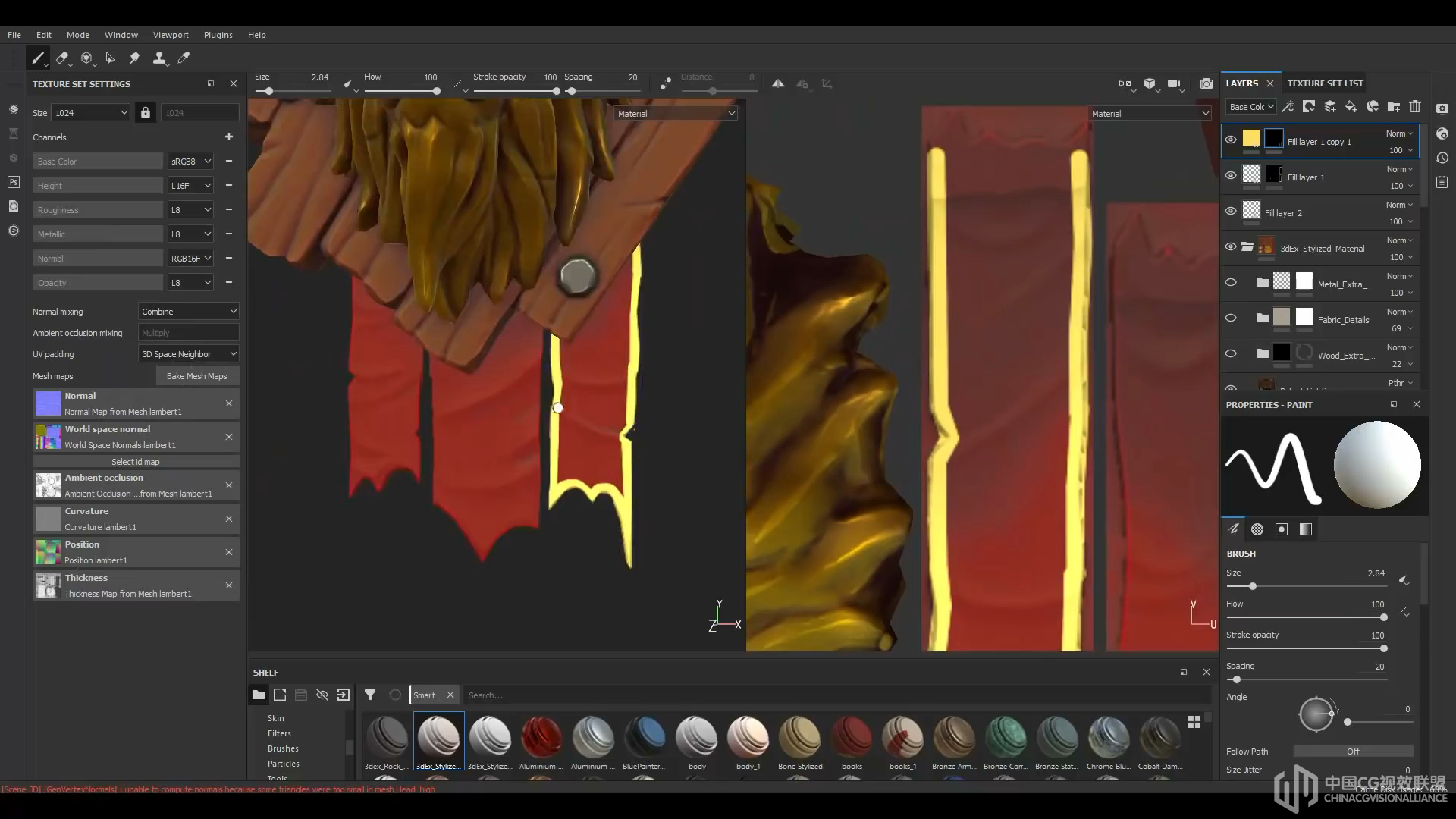Select the Clone stamp tool
This screenshot has width=1456, height=819.
[x=159, y=58]
